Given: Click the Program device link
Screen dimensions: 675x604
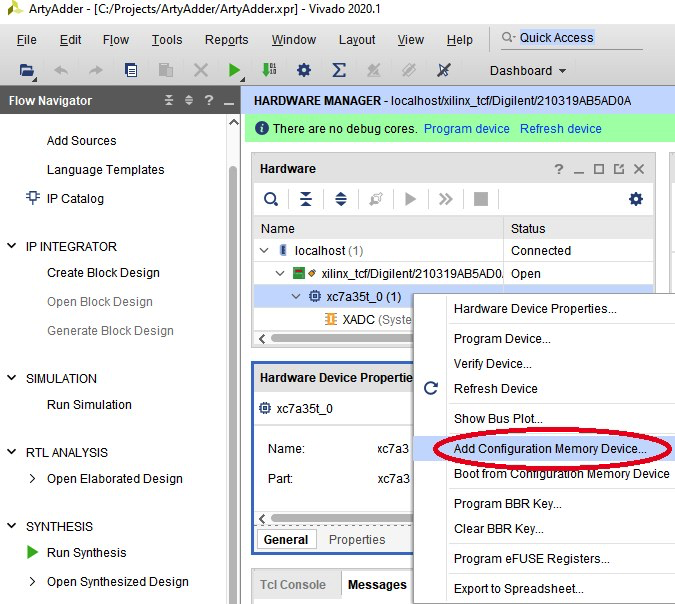Looking at the screenshot, I should (x=466, y=129).
